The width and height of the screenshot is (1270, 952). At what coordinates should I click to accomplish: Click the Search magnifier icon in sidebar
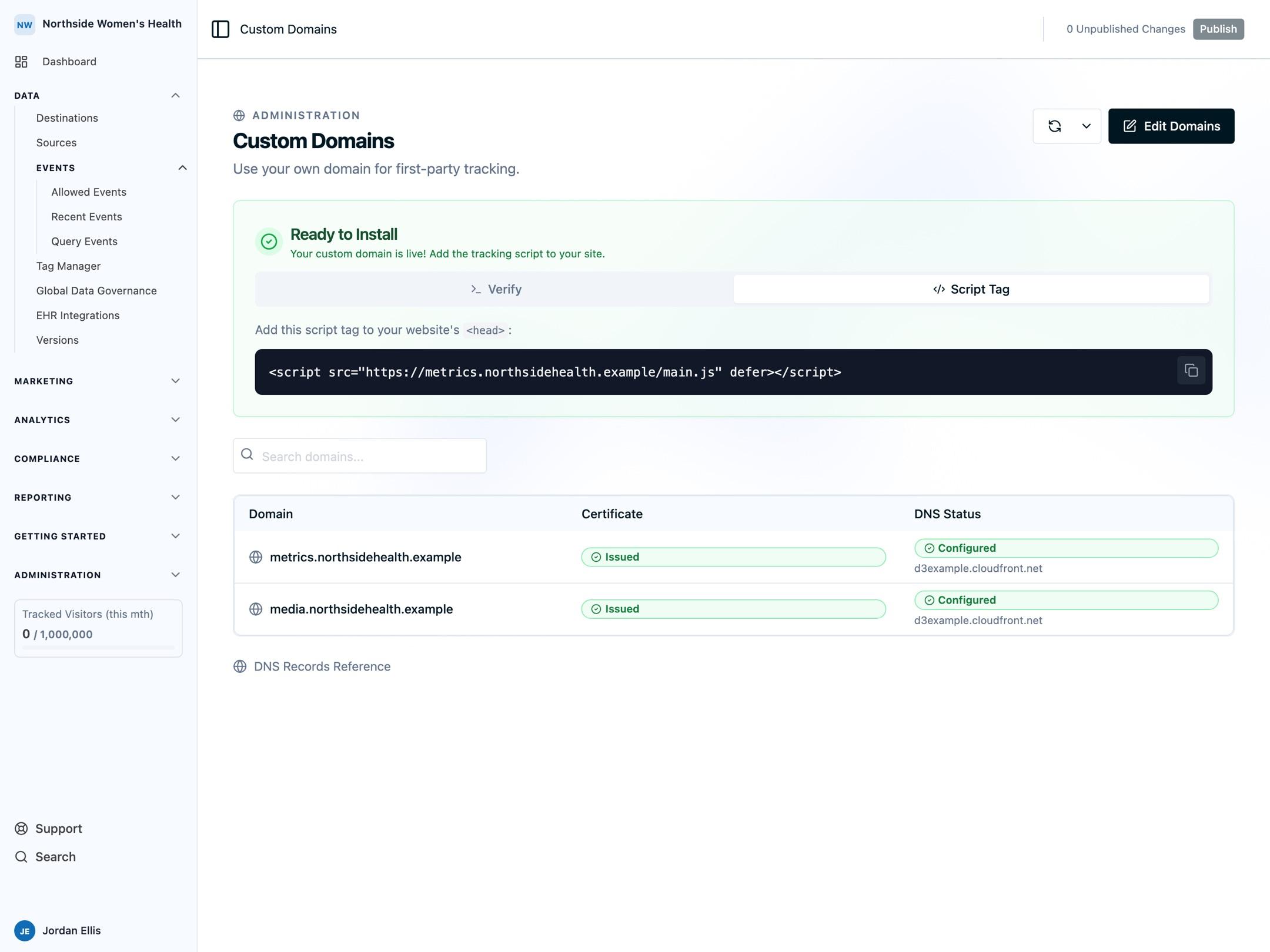point(21,857)
